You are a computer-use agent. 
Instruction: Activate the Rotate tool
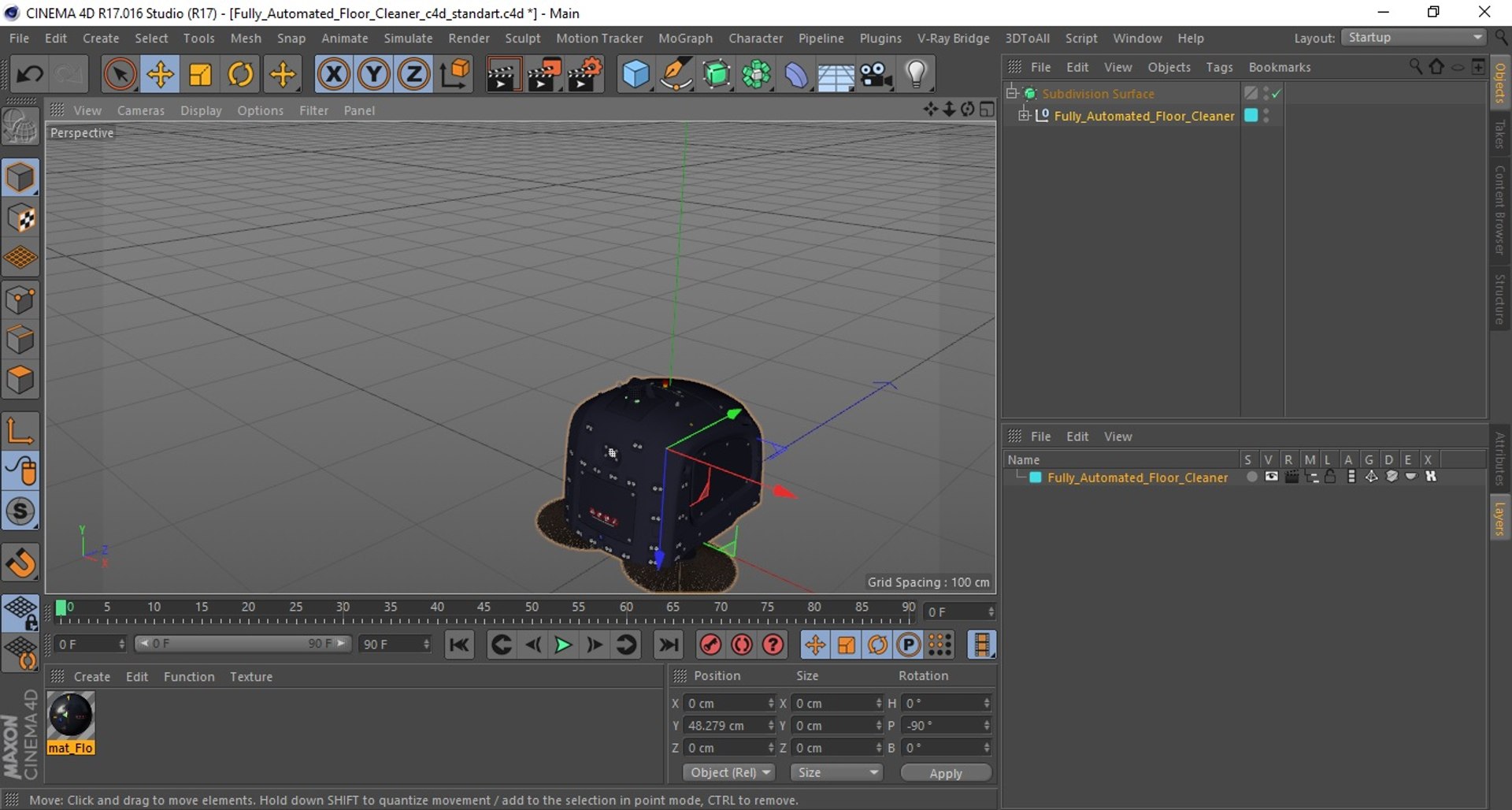pos(241,74)
